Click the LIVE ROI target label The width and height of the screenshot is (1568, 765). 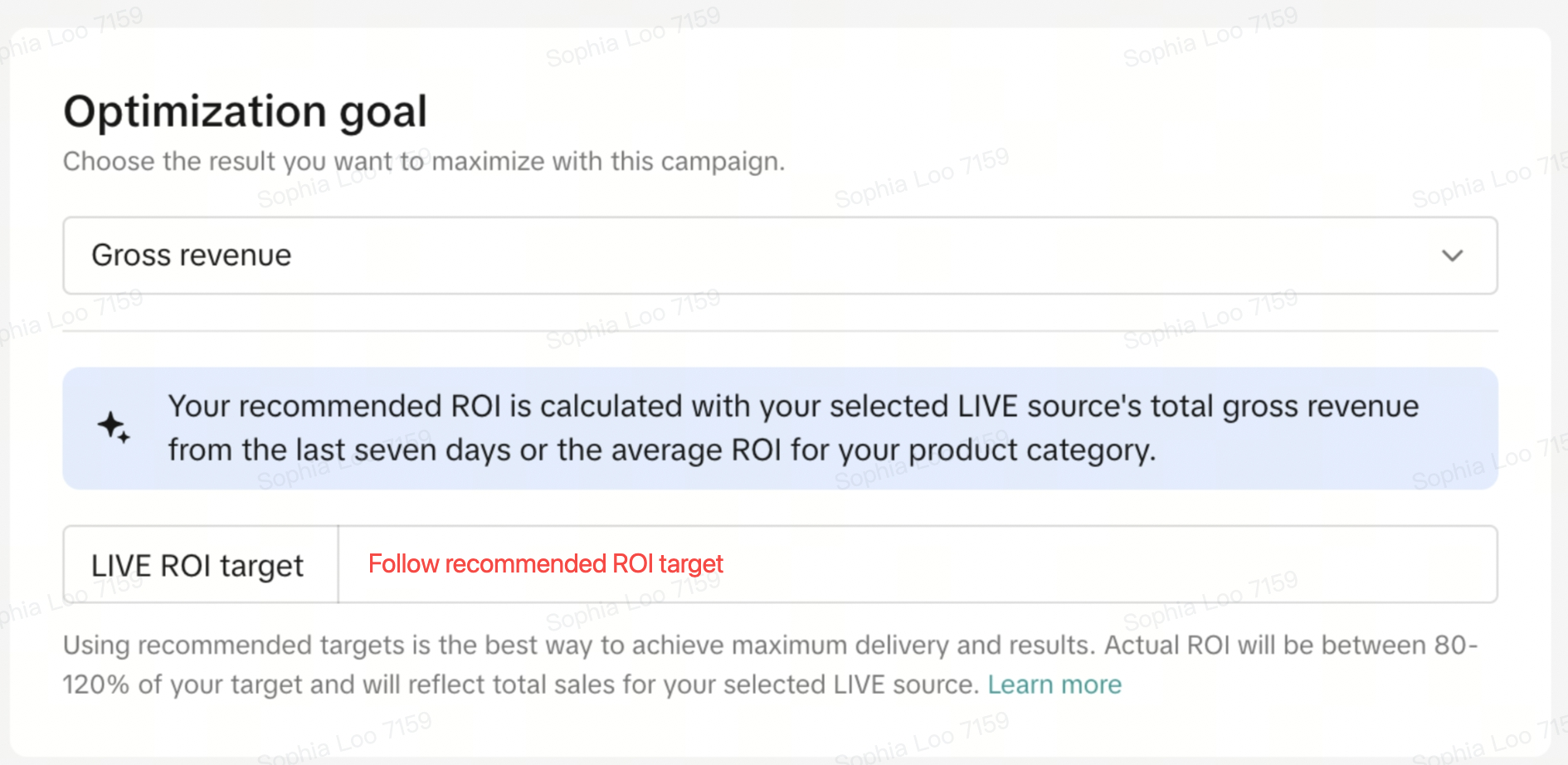(197, 566)
